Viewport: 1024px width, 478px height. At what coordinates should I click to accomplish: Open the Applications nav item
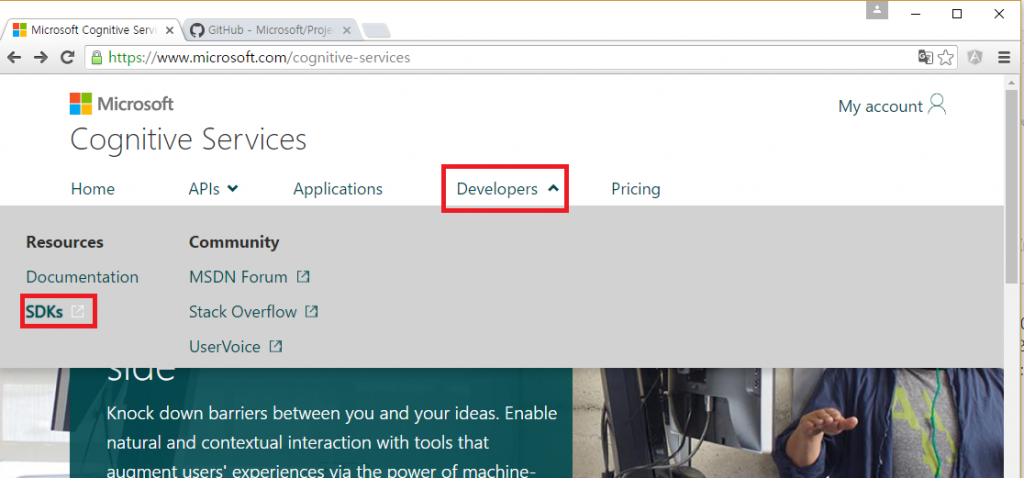click(338, 189)
